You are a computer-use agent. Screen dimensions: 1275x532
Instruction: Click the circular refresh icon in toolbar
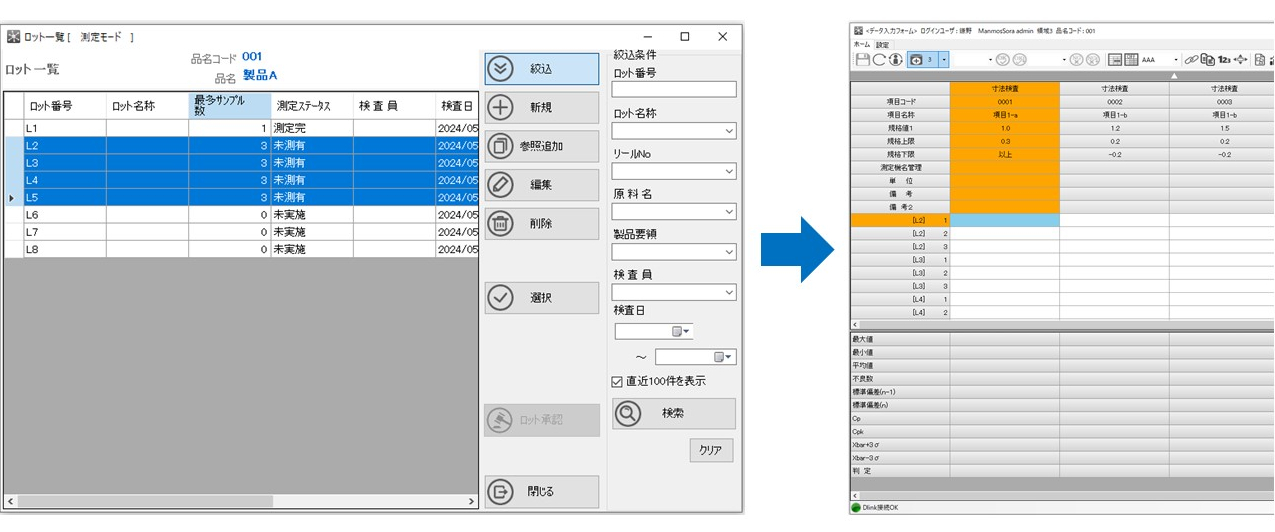(879, 60)
